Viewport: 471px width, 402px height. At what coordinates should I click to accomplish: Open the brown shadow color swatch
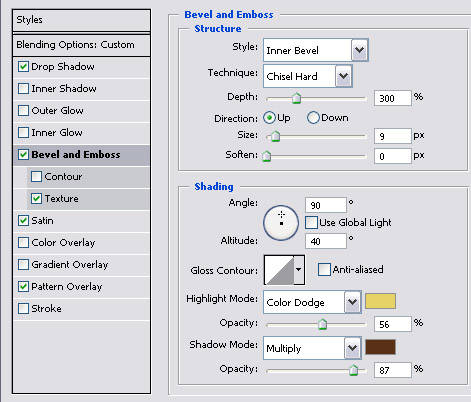(380, 347)
